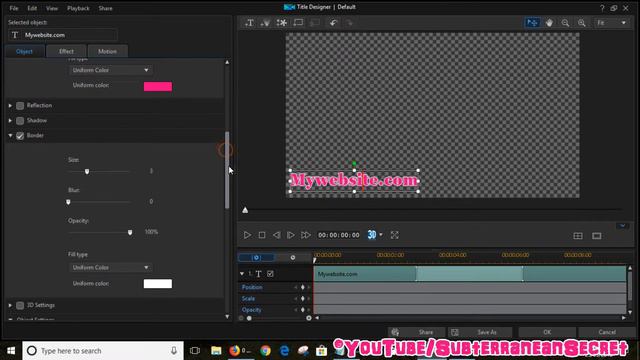The width and height of the screenshot is (640, 360).
Task: Switch to the Effect tab
Action: (66, 51)
